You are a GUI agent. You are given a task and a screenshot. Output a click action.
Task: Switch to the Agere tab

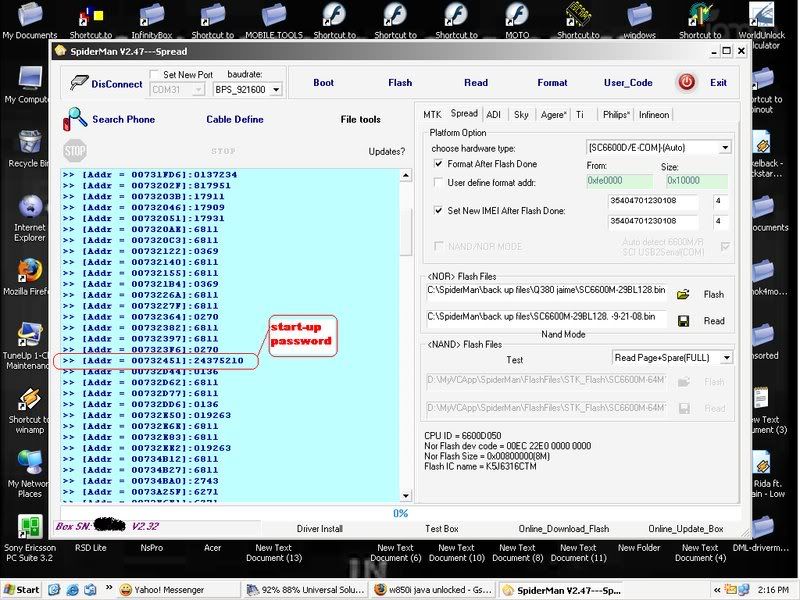coord(554,115)
